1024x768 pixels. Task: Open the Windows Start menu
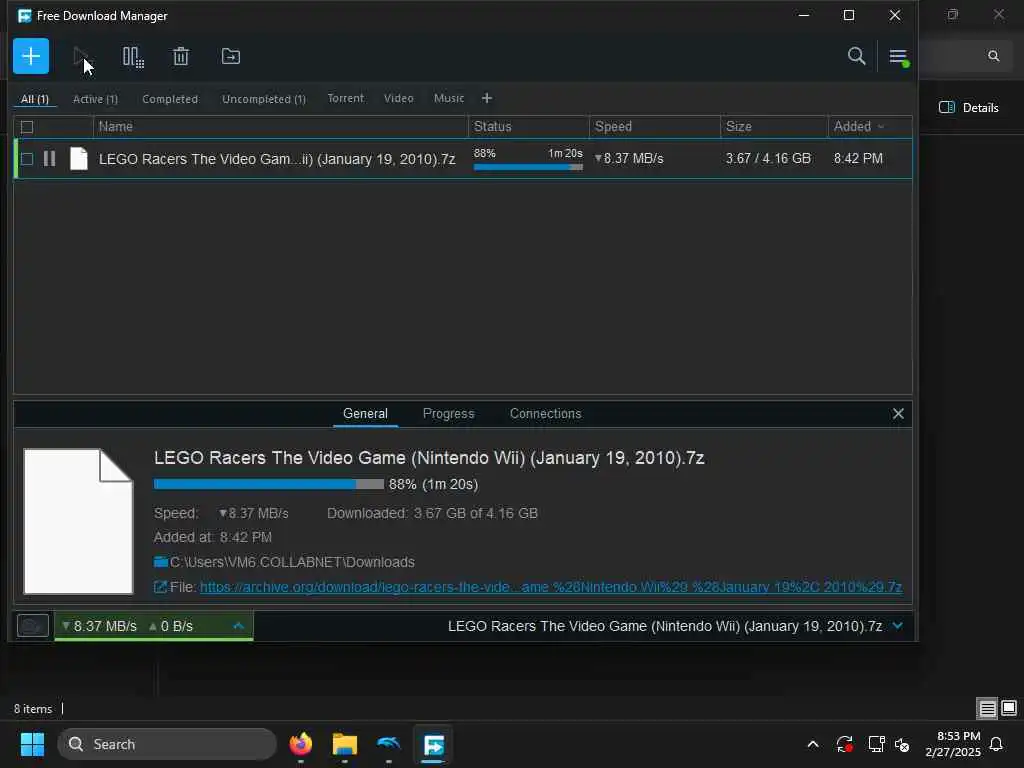pyautogui.click(x=32, y=744)
